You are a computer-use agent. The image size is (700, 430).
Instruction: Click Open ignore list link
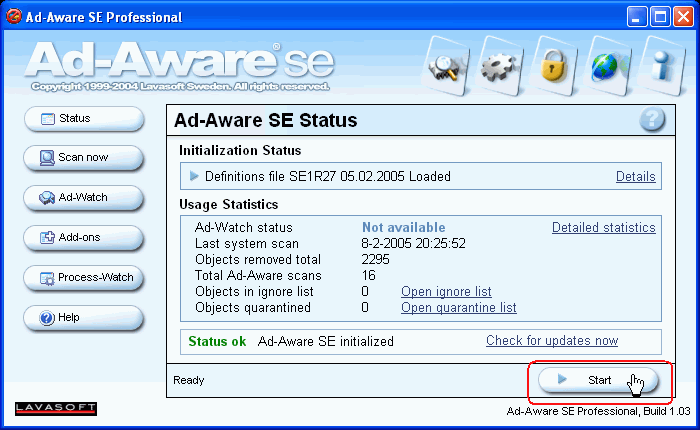446,292
